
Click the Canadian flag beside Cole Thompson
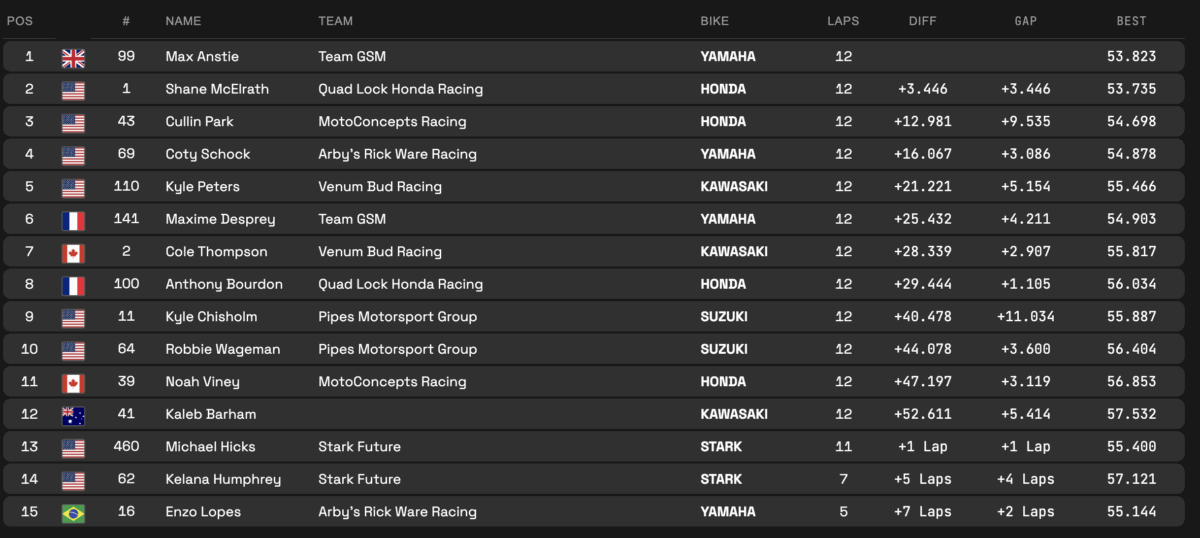pyautogui.click(x=73, y=252)
